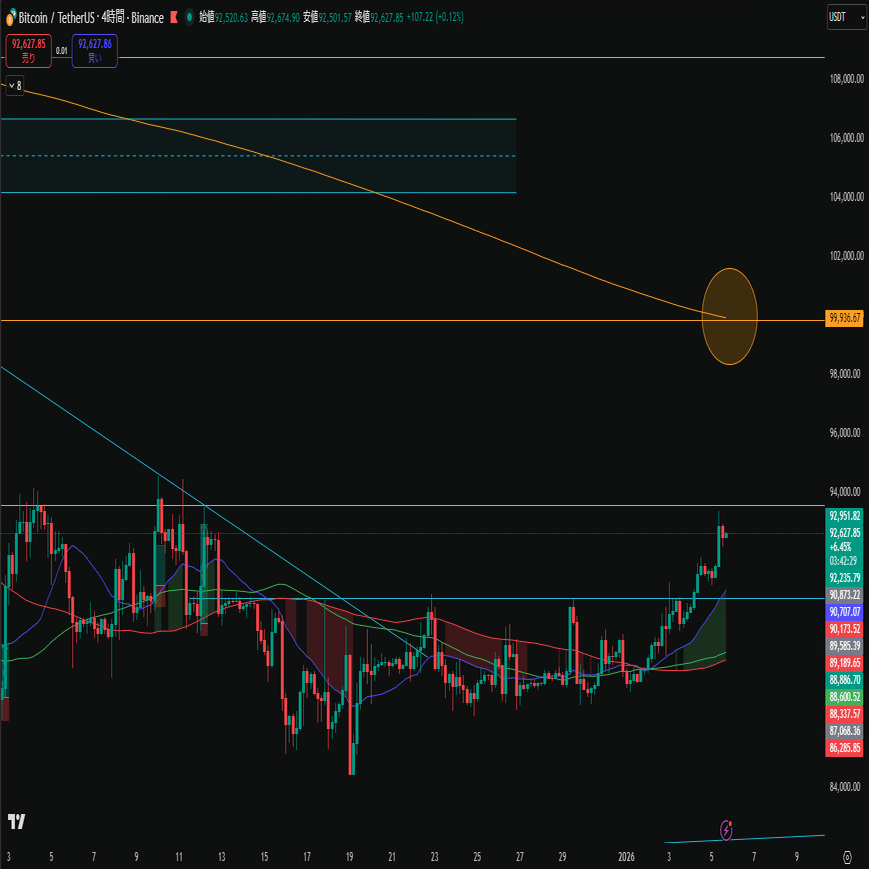Click the 2026 label on the time axis
The height and width of the screenshot is (869, 869).
click(x=626, y=857)
